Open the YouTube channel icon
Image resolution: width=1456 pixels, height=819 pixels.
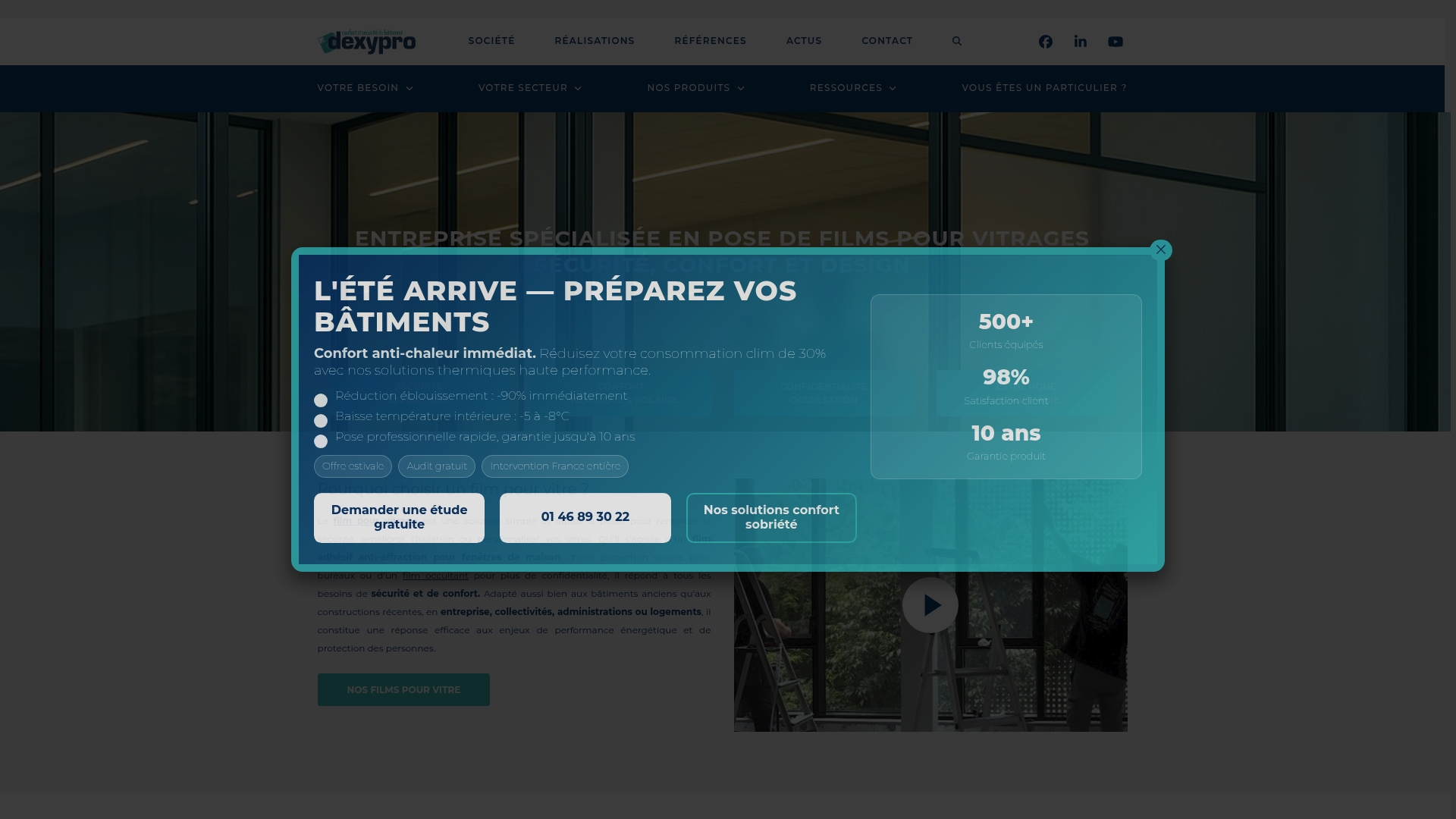[x=1115, y=42]
